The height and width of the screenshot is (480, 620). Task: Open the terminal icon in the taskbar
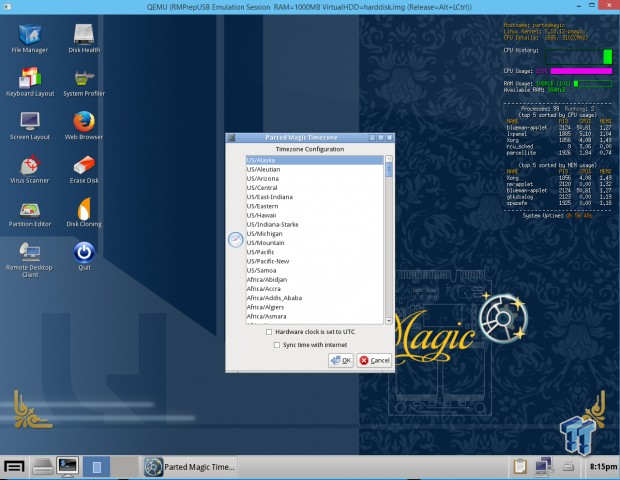tap(67, 467)
